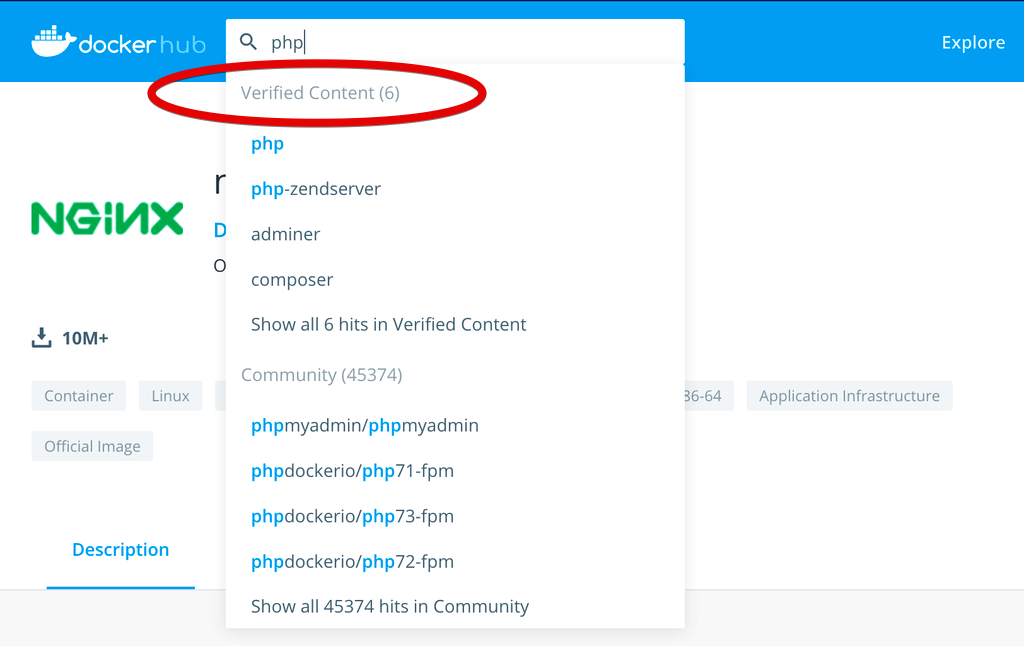1024x646 pixels.
Task: Choose the 'composer' verified suggestion
Action: 292,279
